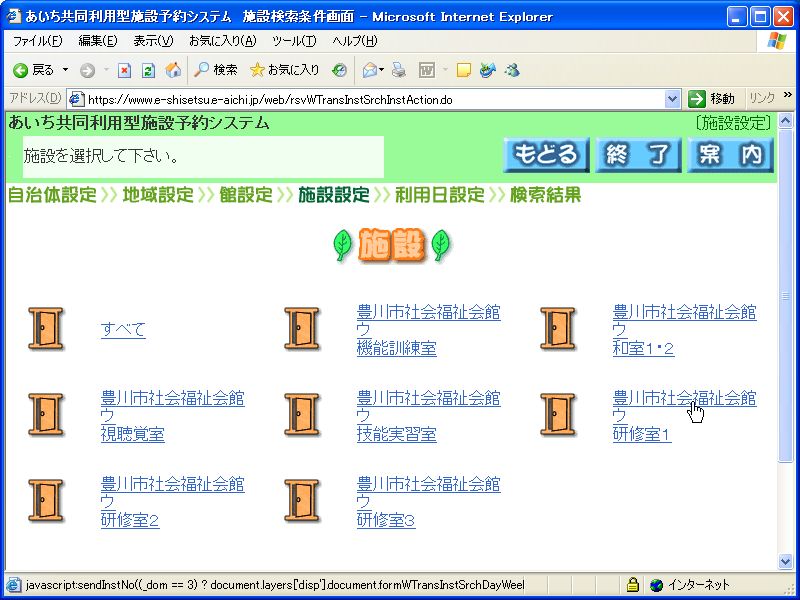The height and width of the screenshot is (600, 800).
Task: Open the ツール(T) menu
Action: tap(294, 41)
